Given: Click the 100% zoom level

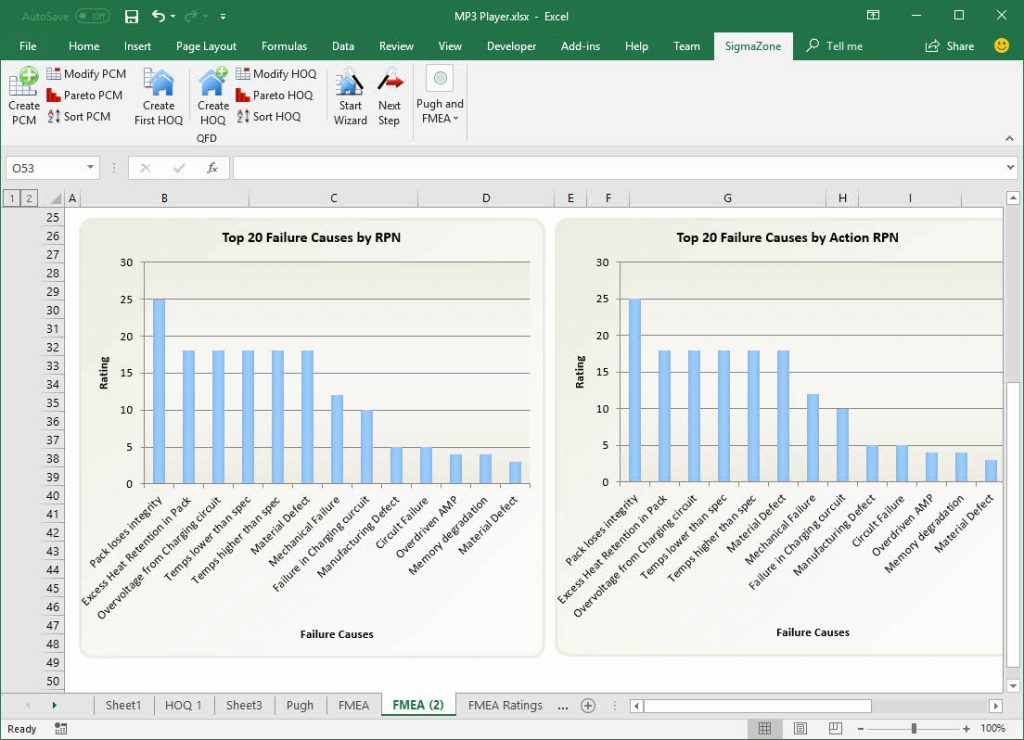Looking at the screenshot, I should tap(993, 728).
